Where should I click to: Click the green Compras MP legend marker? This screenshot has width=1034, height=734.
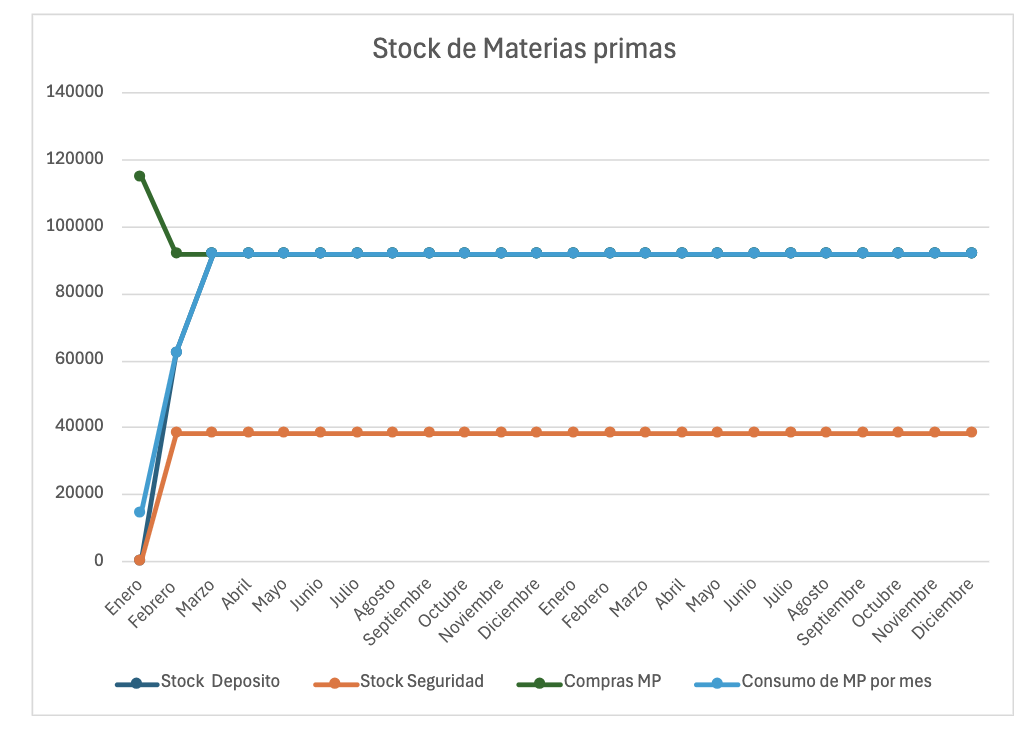coord(539,683)
